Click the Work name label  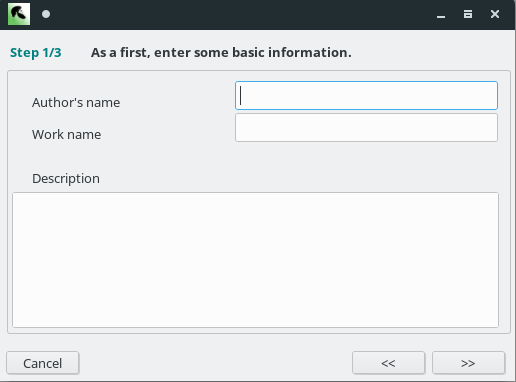pyautogui.click(x=67, y=135)
